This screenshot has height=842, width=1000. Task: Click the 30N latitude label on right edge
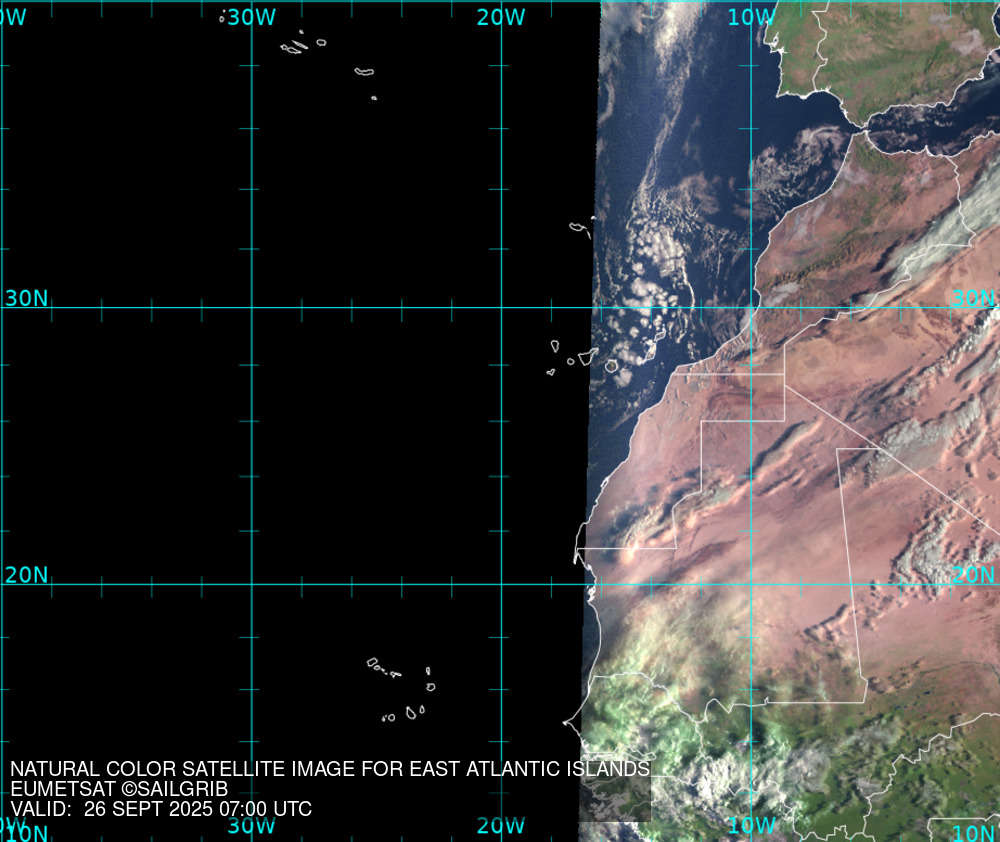[972, 298]
